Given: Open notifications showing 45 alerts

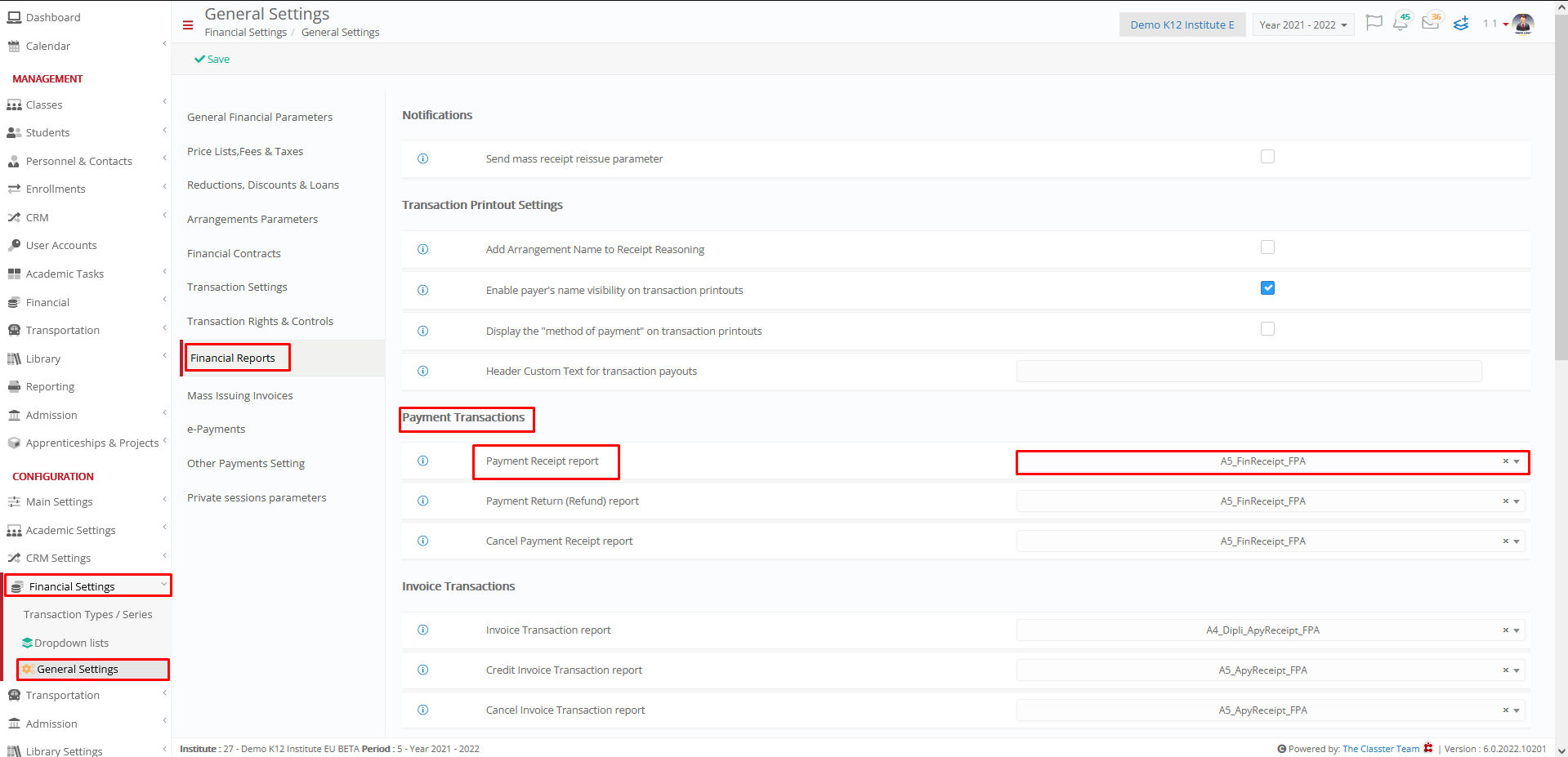Looking at the screenshot, I should pyautogui.click(x=1400, y=24).
